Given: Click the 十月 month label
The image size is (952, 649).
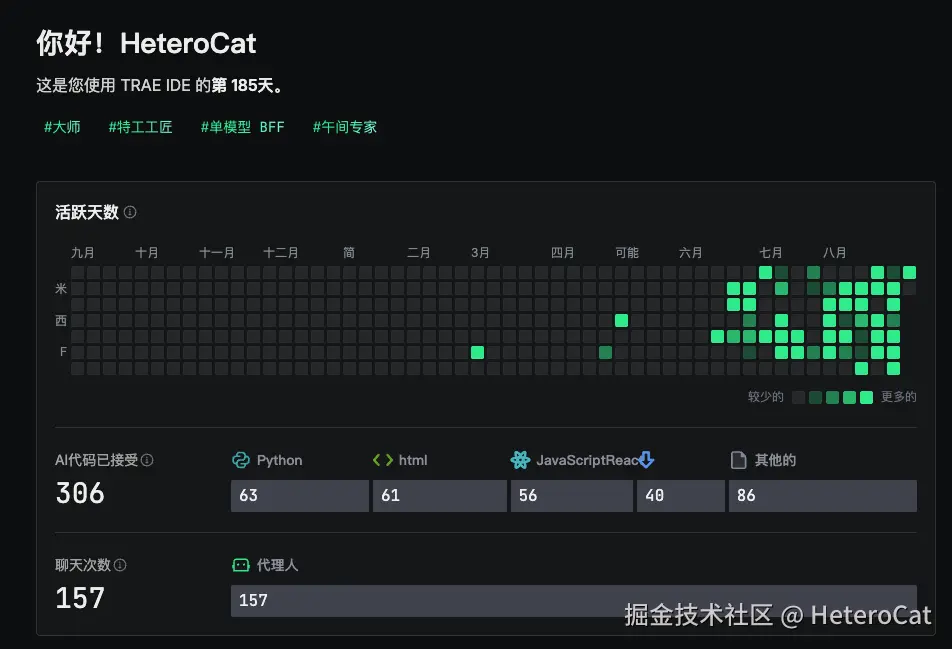Looking at the screenshot, I should 146,253.
